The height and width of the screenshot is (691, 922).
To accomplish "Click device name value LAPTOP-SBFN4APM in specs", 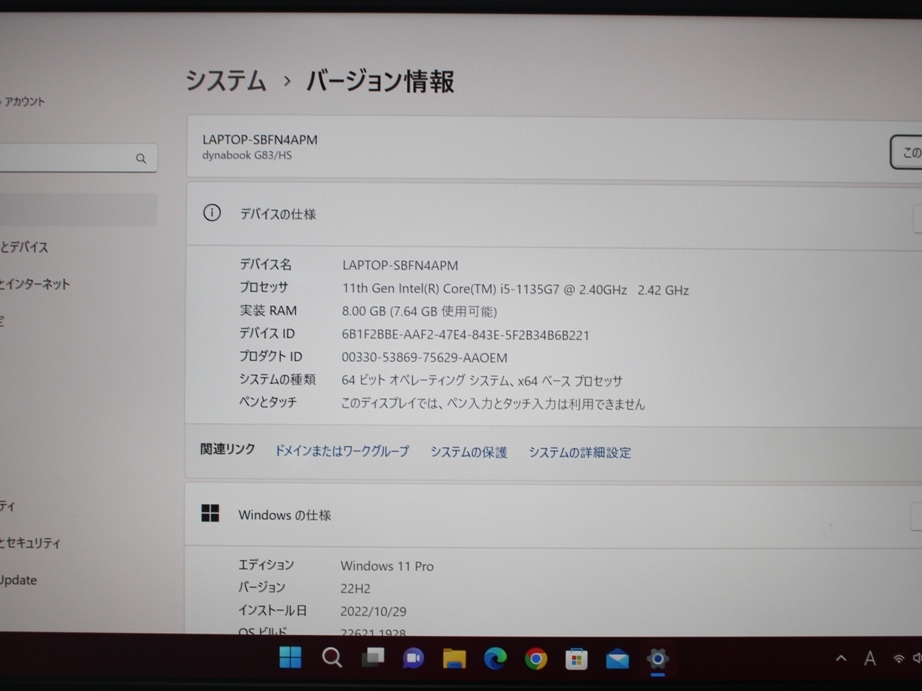I will (400, 265).
